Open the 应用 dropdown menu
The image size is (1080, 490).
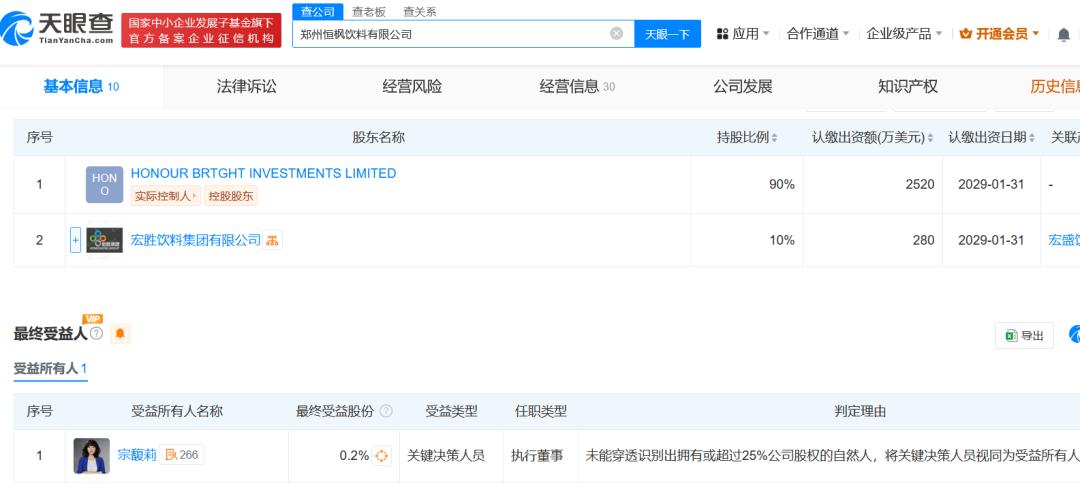click(x=743, y=34)
